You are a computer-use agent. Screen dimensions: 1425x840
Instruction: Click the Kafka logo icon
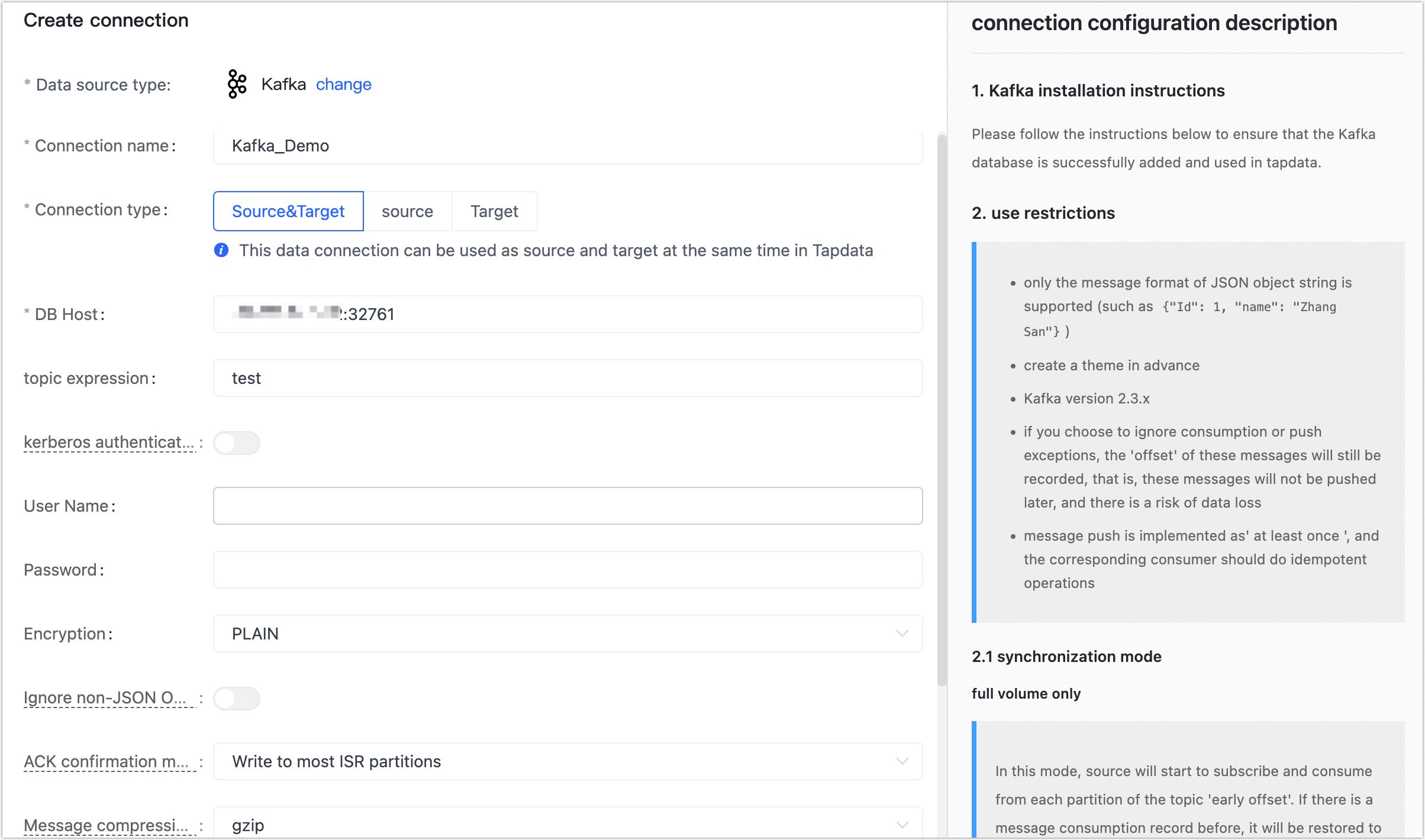(237, 84)
